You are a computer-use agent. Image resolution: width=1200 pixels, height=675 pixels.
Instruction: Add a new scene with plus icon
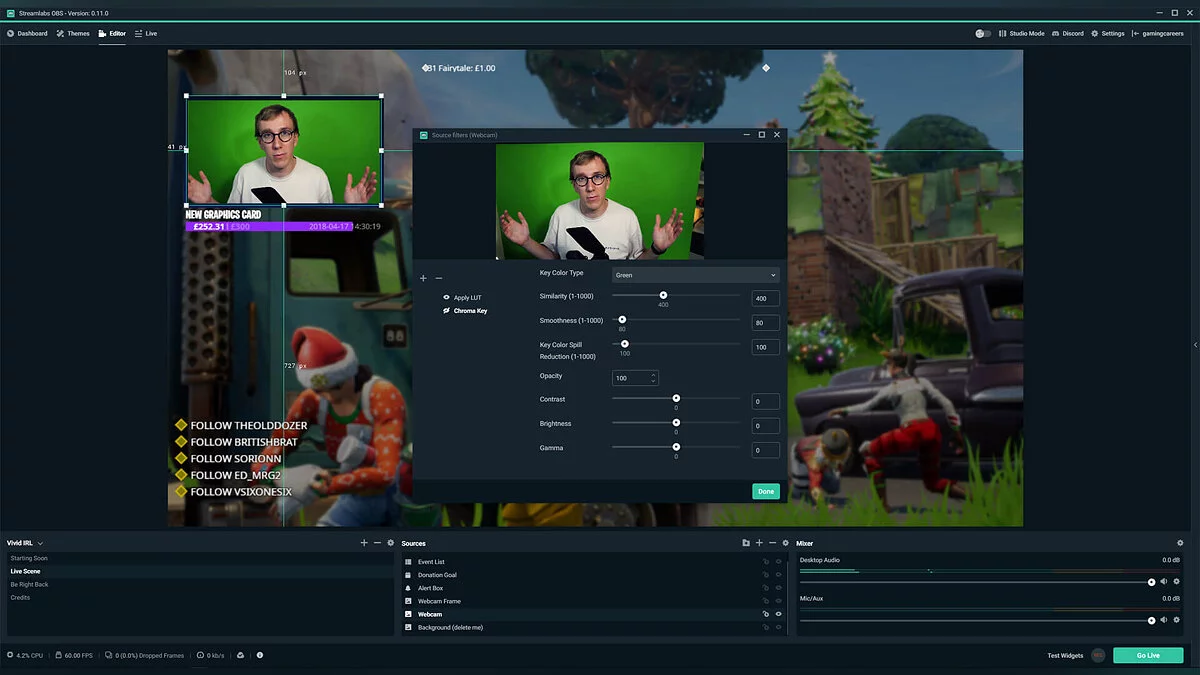tap(364, 543)
